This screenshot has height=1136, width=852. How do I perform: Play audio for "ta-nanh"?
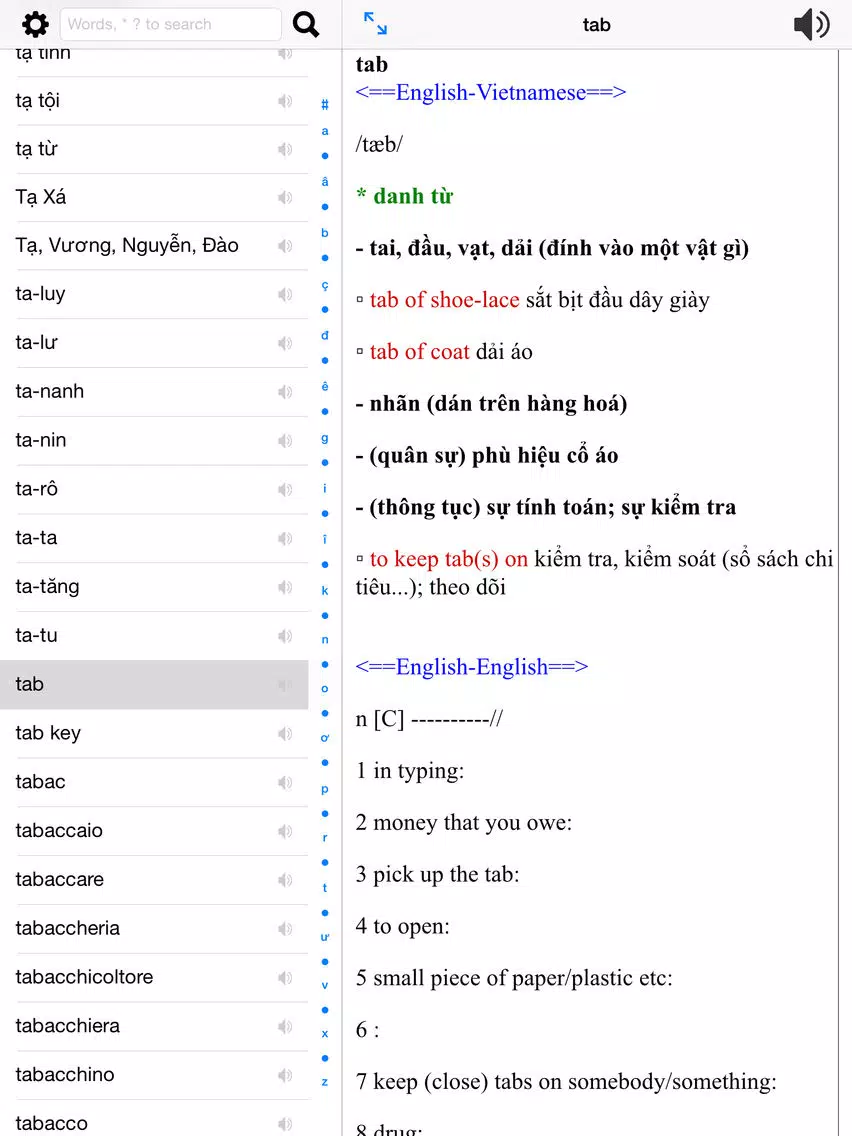[285, 392]
